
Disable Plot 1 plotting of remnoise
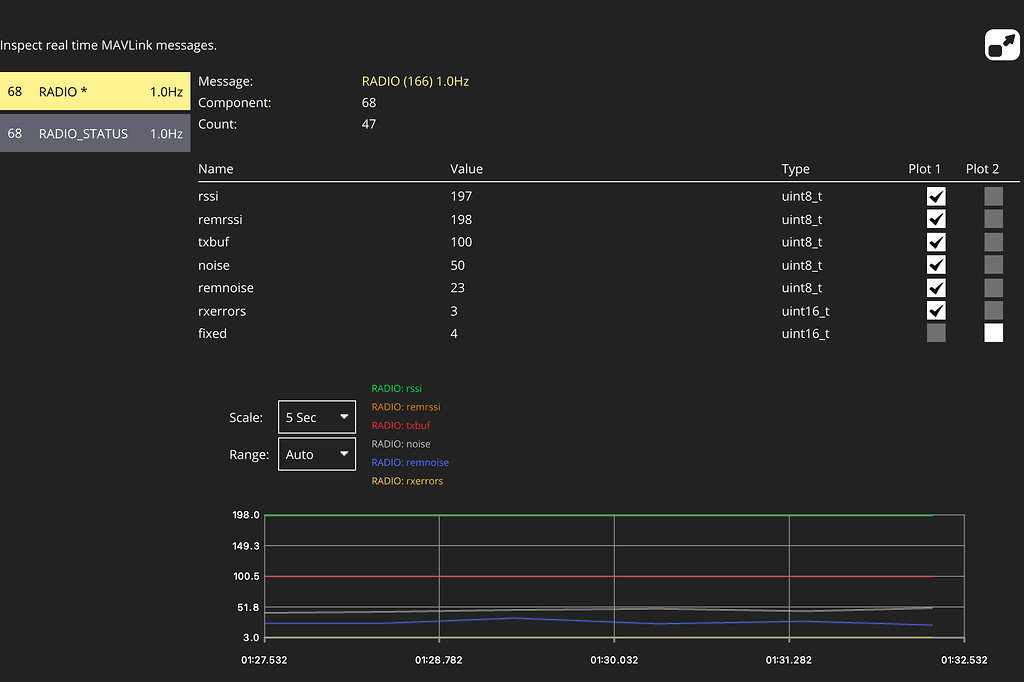(935, 287)
